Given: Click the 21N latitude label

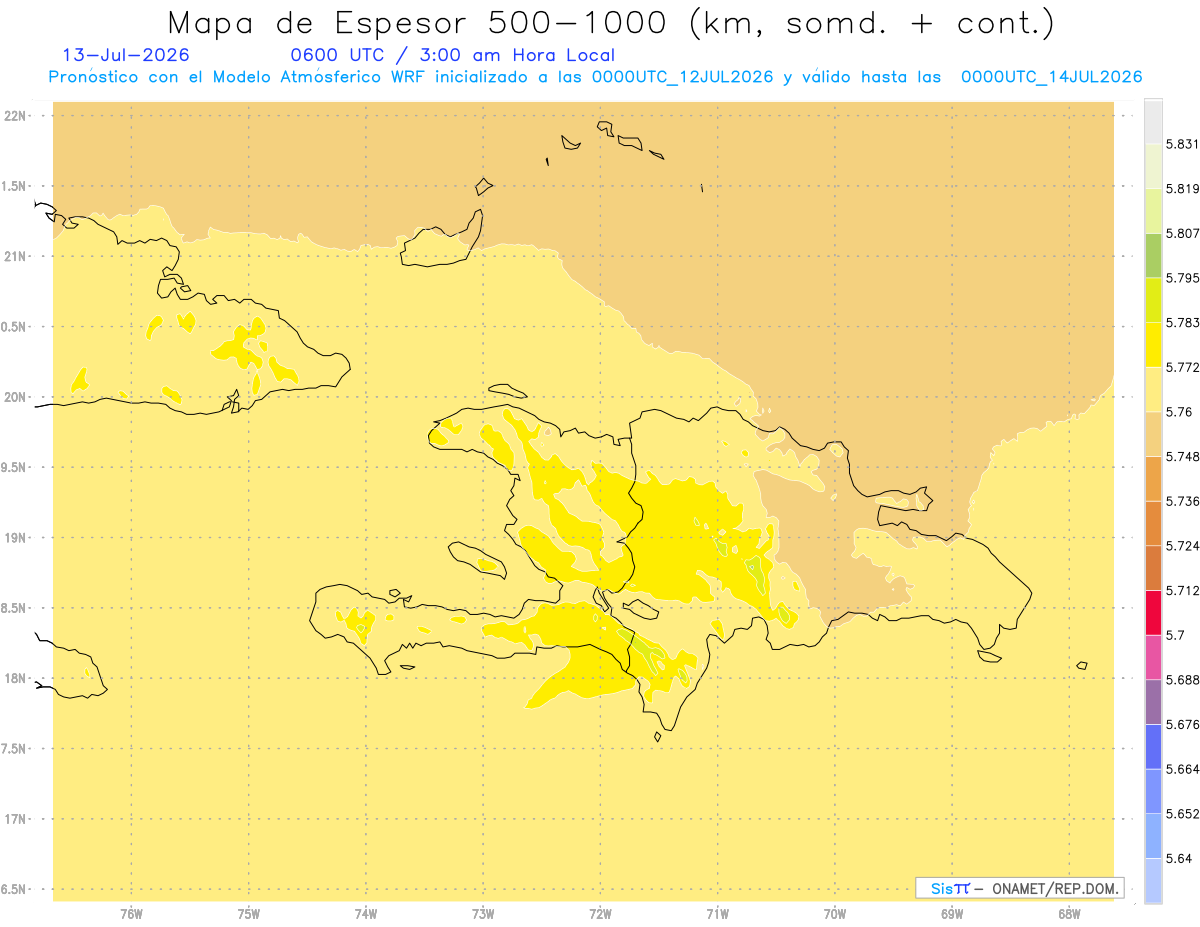Looking at the screenshot, I should click(17, 256).
